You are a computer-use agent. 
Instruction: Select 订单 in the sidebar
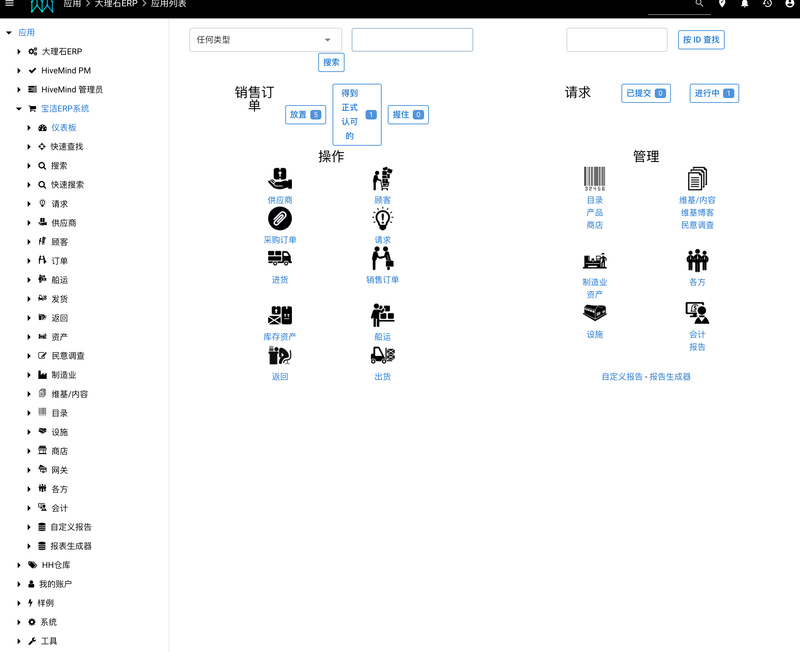(60, 261)
